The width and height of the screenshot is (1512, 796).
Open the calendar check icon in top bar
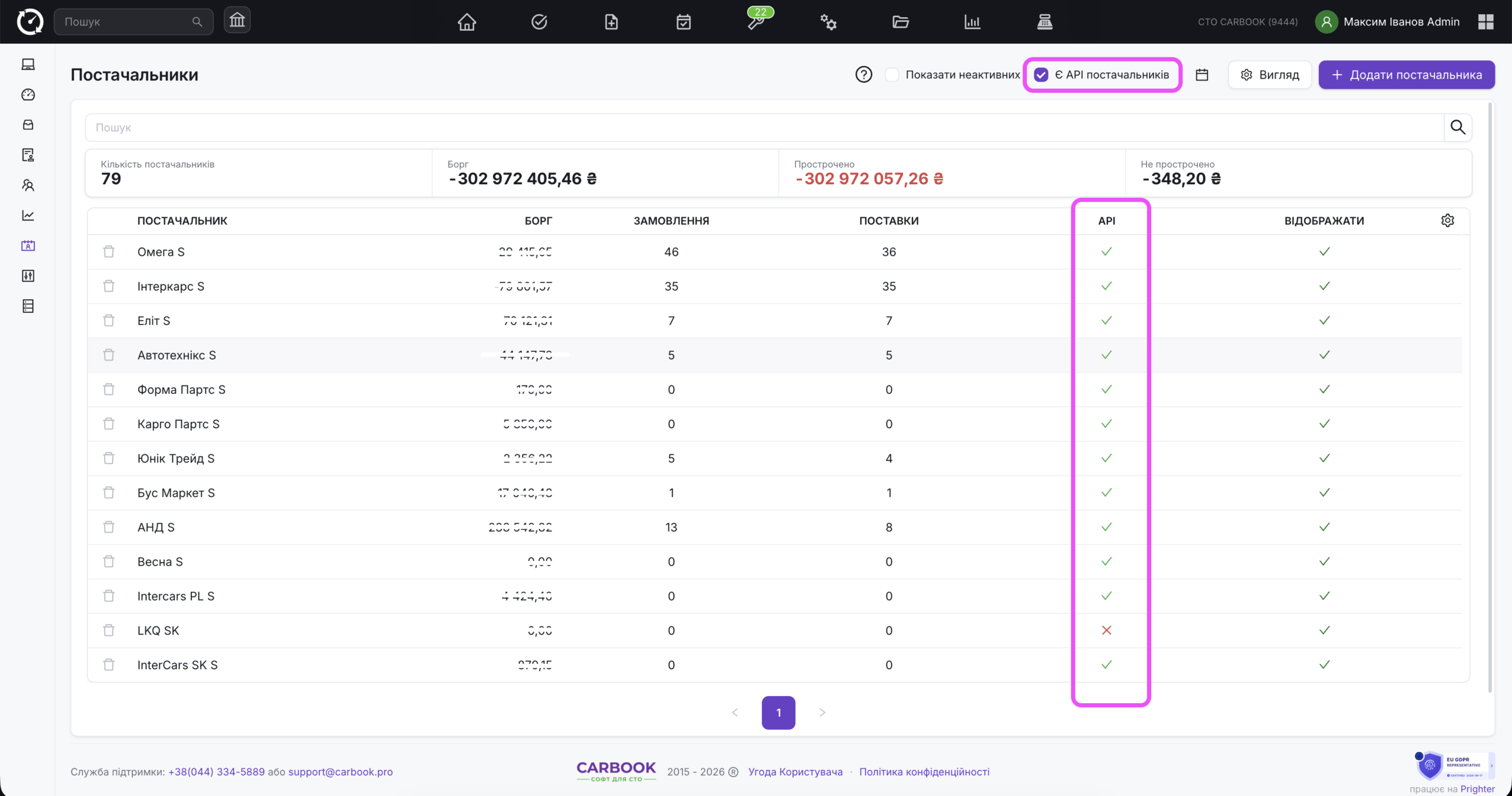click(683, 22)
